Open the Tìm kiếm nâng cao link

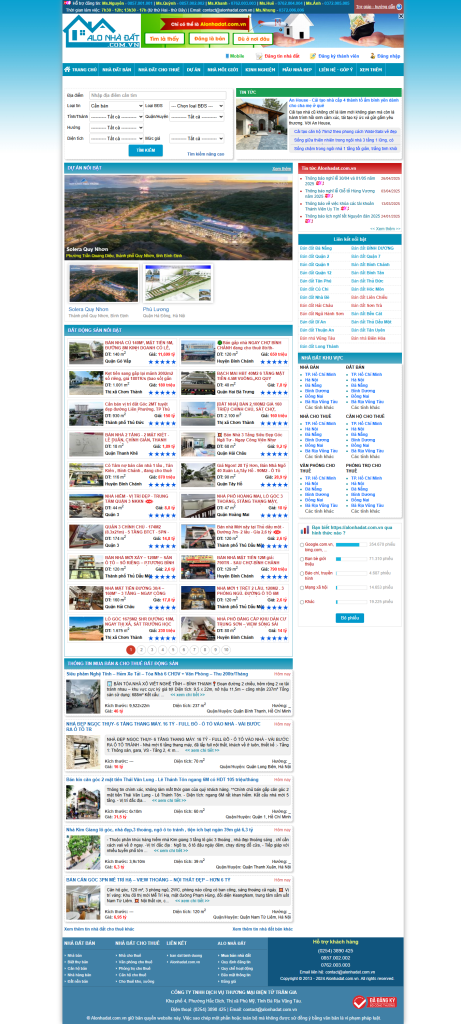pyautogui.click(x=206, y=154)
